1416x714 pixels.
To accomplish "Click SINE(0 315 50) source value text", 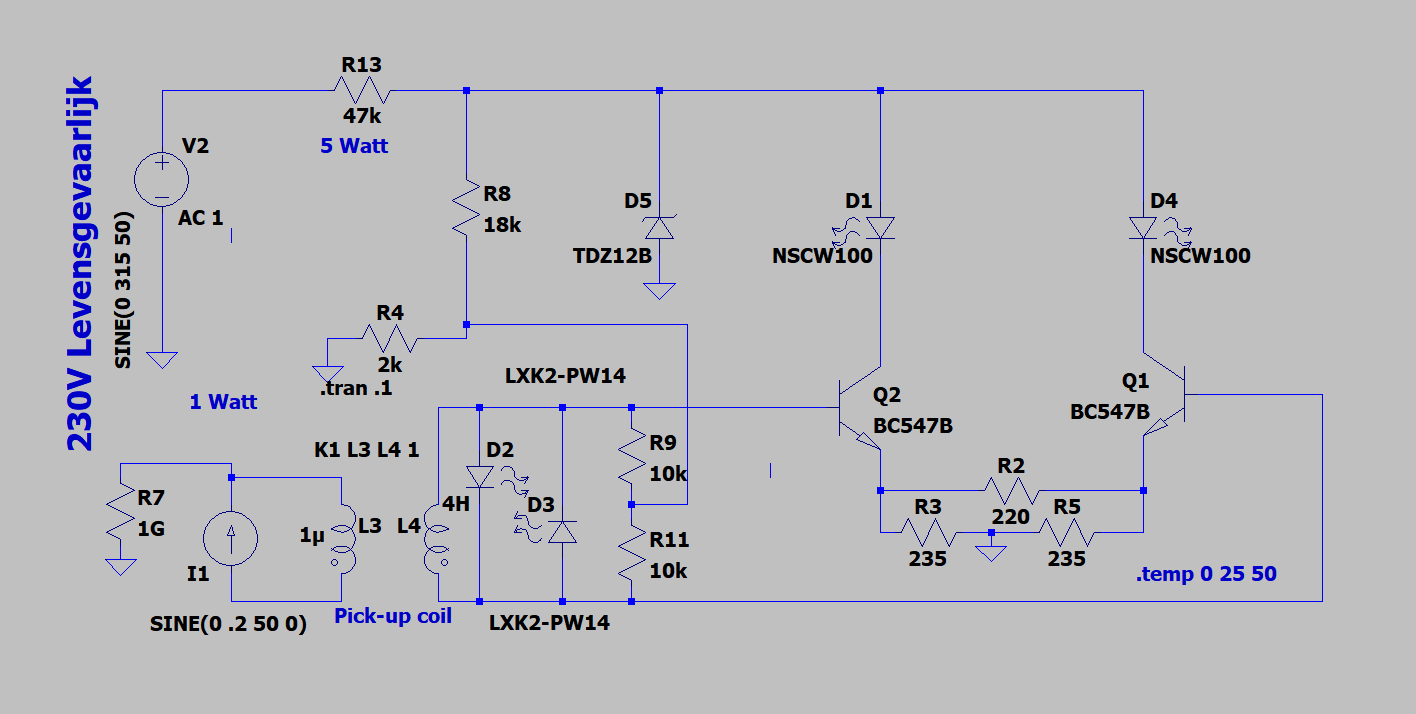I will (x=123, y=290).
